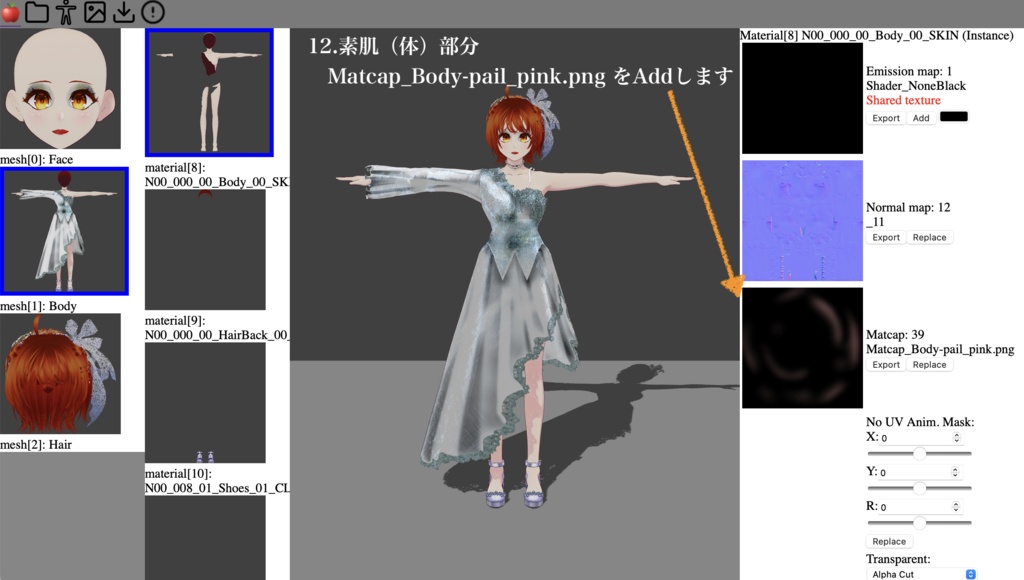Open the image icon in toolbar
The width and height of the screenshot is (1024, 580).
tap(95, 12)
